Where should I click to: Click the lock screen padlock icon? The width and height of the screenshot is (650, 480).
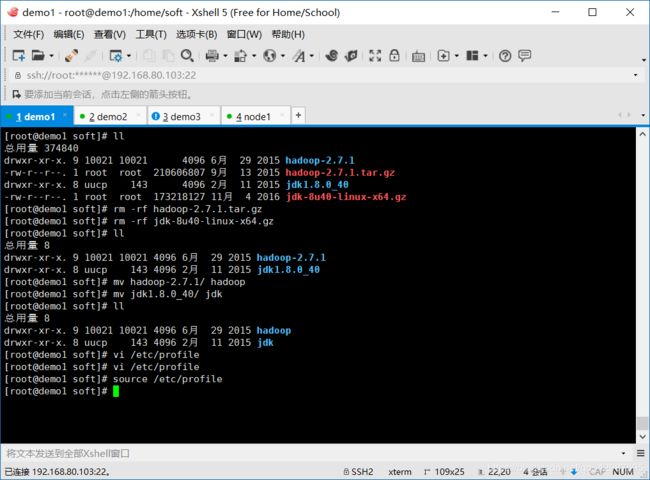[394, 56]
